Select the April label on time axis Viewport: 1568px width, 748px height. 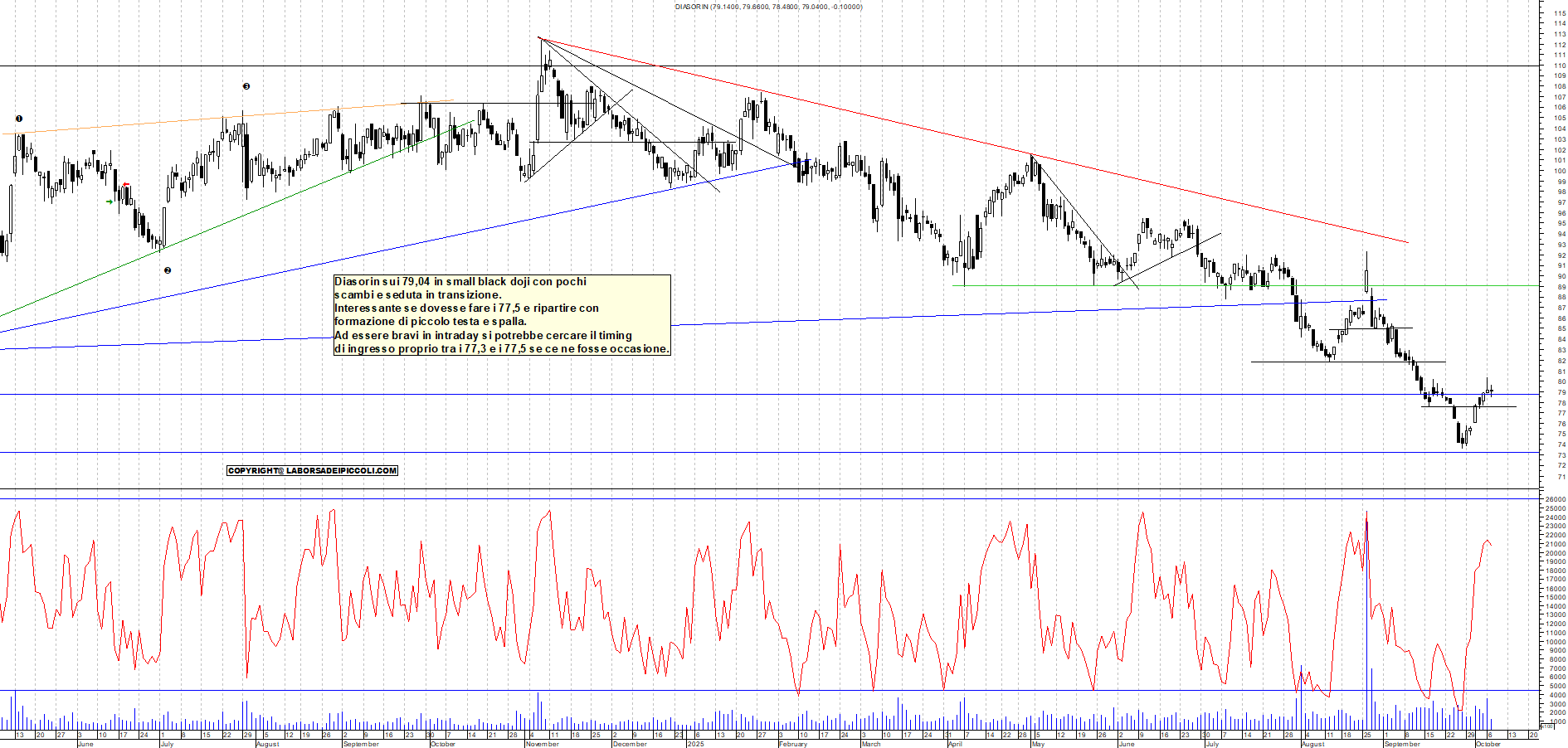tap(955, 744)
